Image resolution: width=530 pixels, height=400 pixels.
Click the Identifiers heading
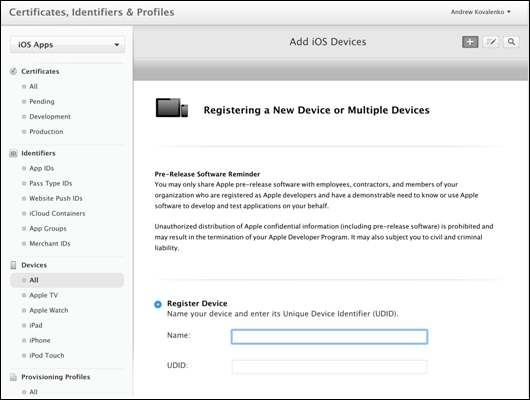[x=38, y=153]
